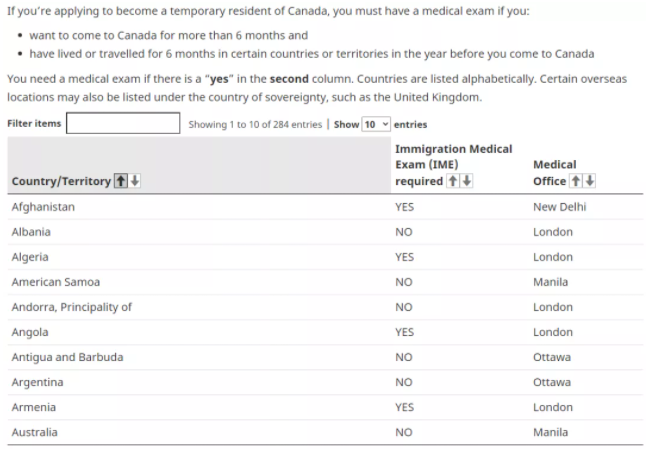Click the Immigration Medical Exam column header
Screen dimensions: 649x456
453,149
